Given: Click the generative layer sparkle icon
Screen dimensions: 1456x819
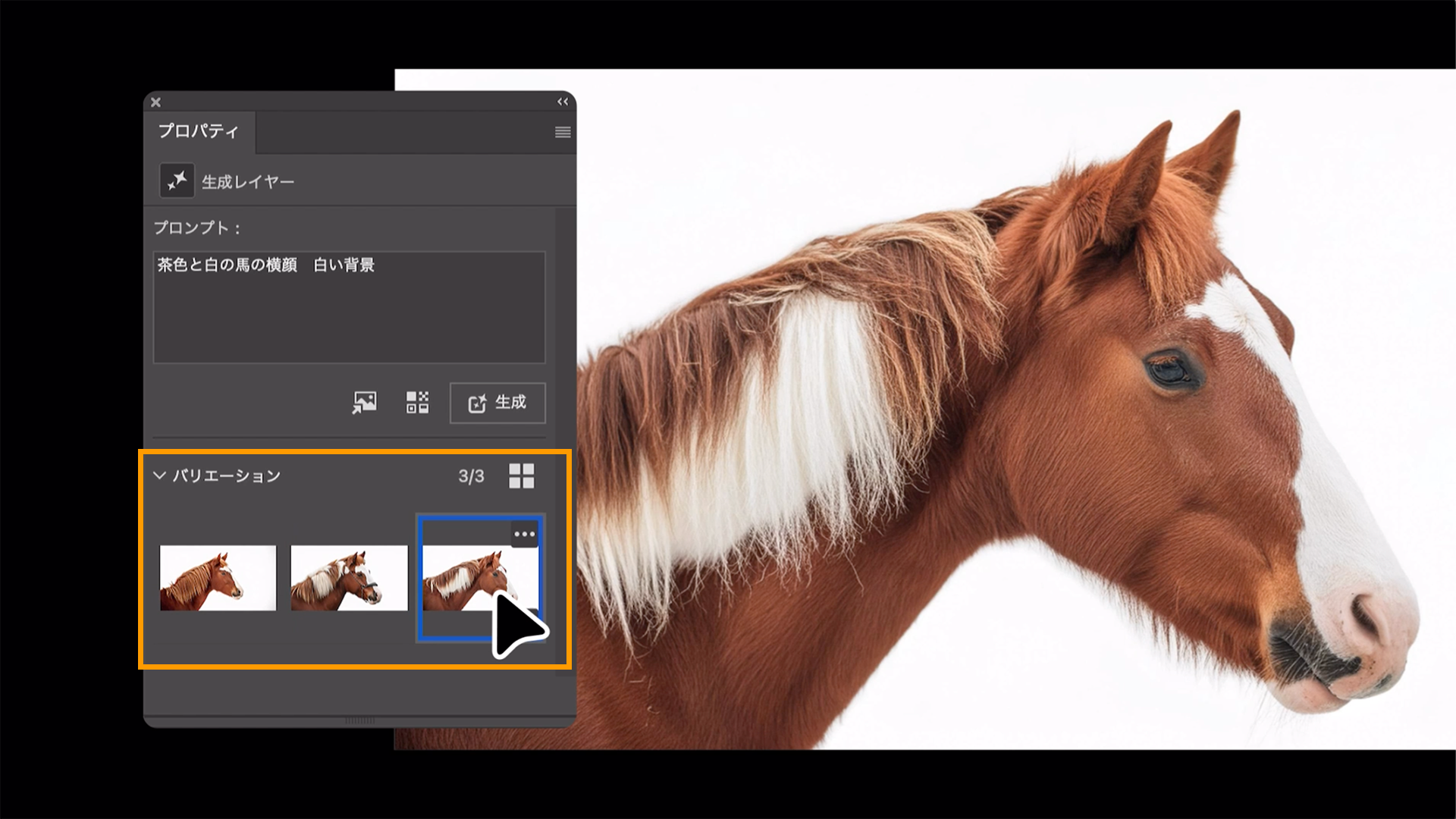Looking at the screenshot, I should [177, 181].
